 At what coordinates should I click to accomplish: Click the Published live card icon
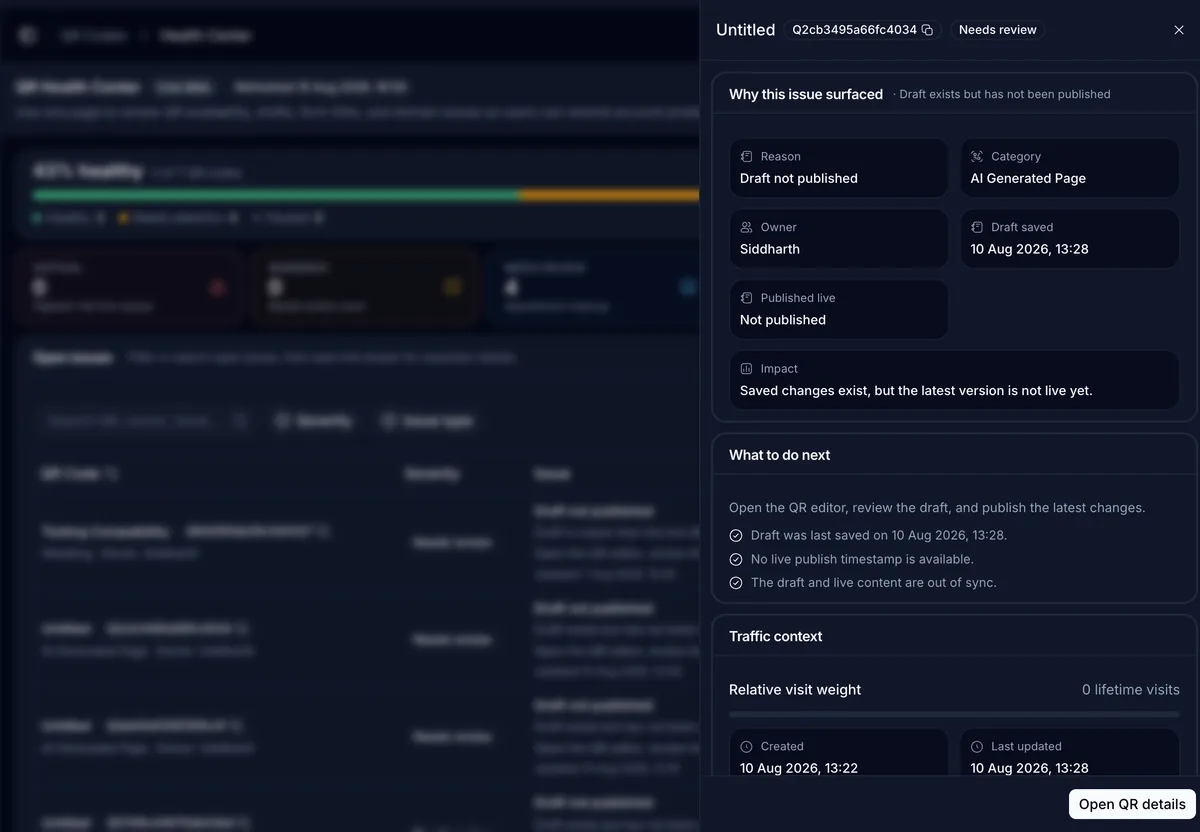746,298
